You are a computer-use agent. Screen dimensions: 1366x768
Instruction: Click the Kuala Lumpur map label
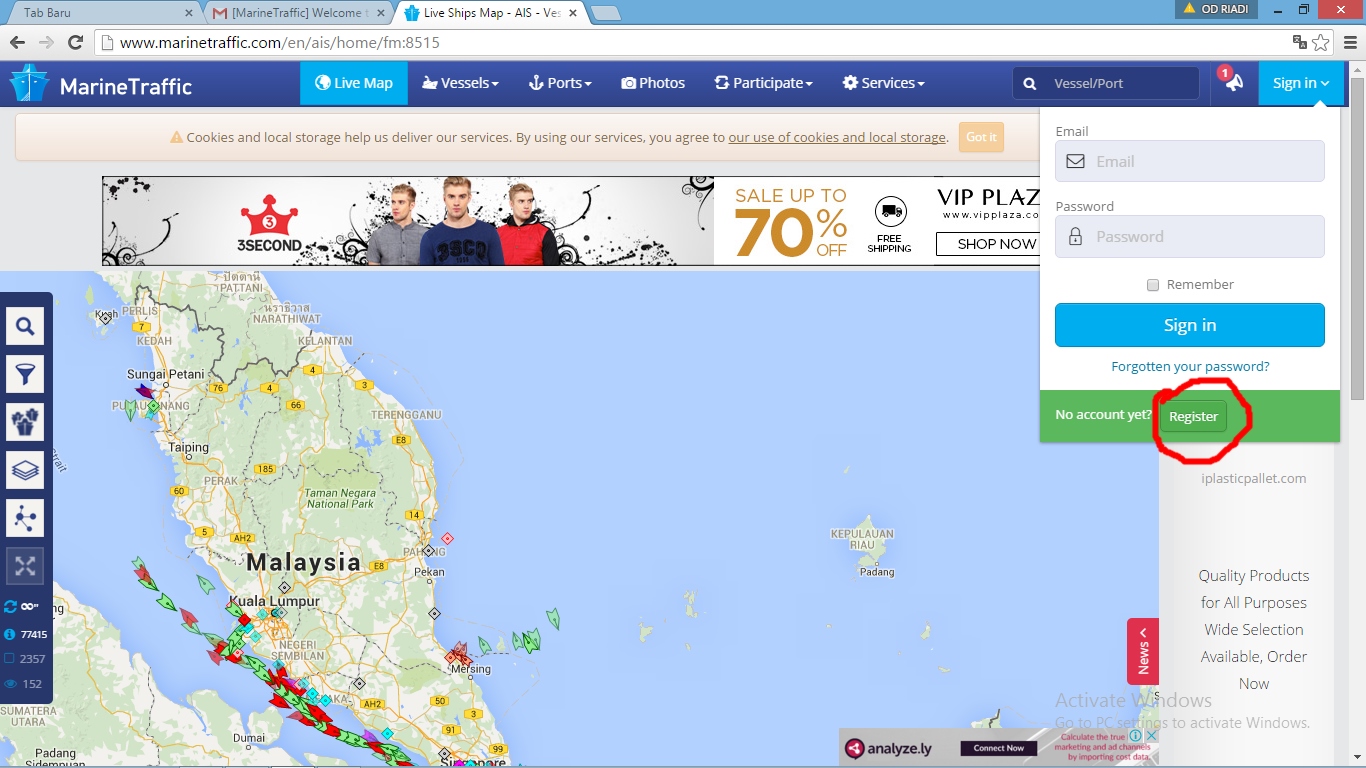coord(273,602)
